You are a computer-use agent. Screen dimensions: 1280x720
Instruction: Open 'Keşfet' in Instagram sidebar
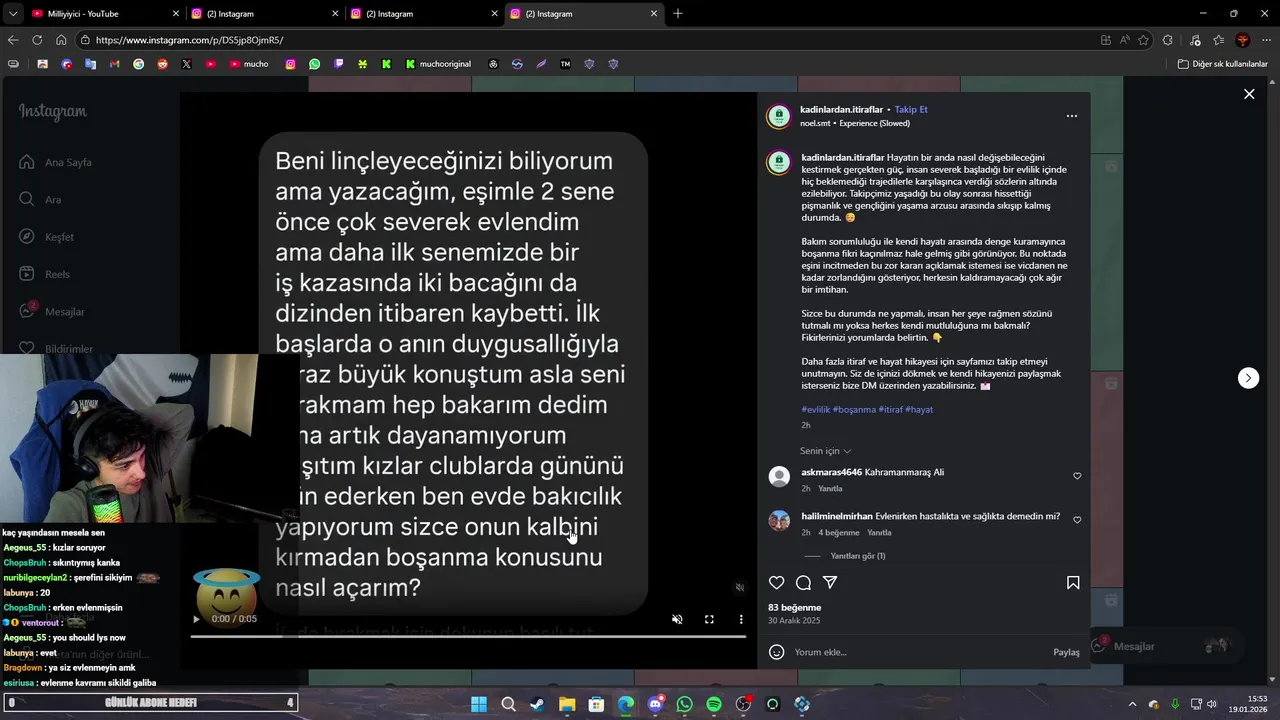tap(46, 237)
